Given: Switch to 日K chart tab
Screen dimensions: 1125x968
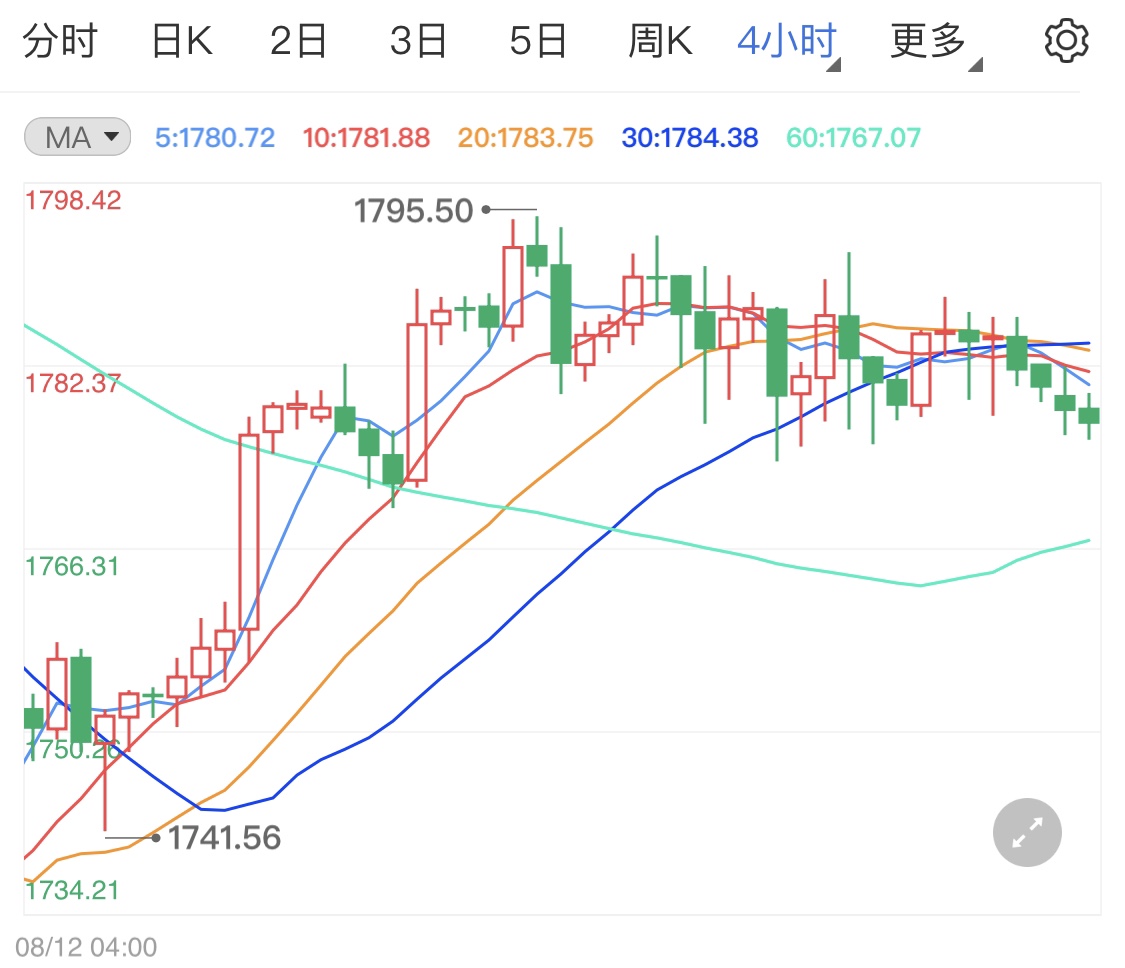Looking at the screenshot, I should tap(182, 42).
